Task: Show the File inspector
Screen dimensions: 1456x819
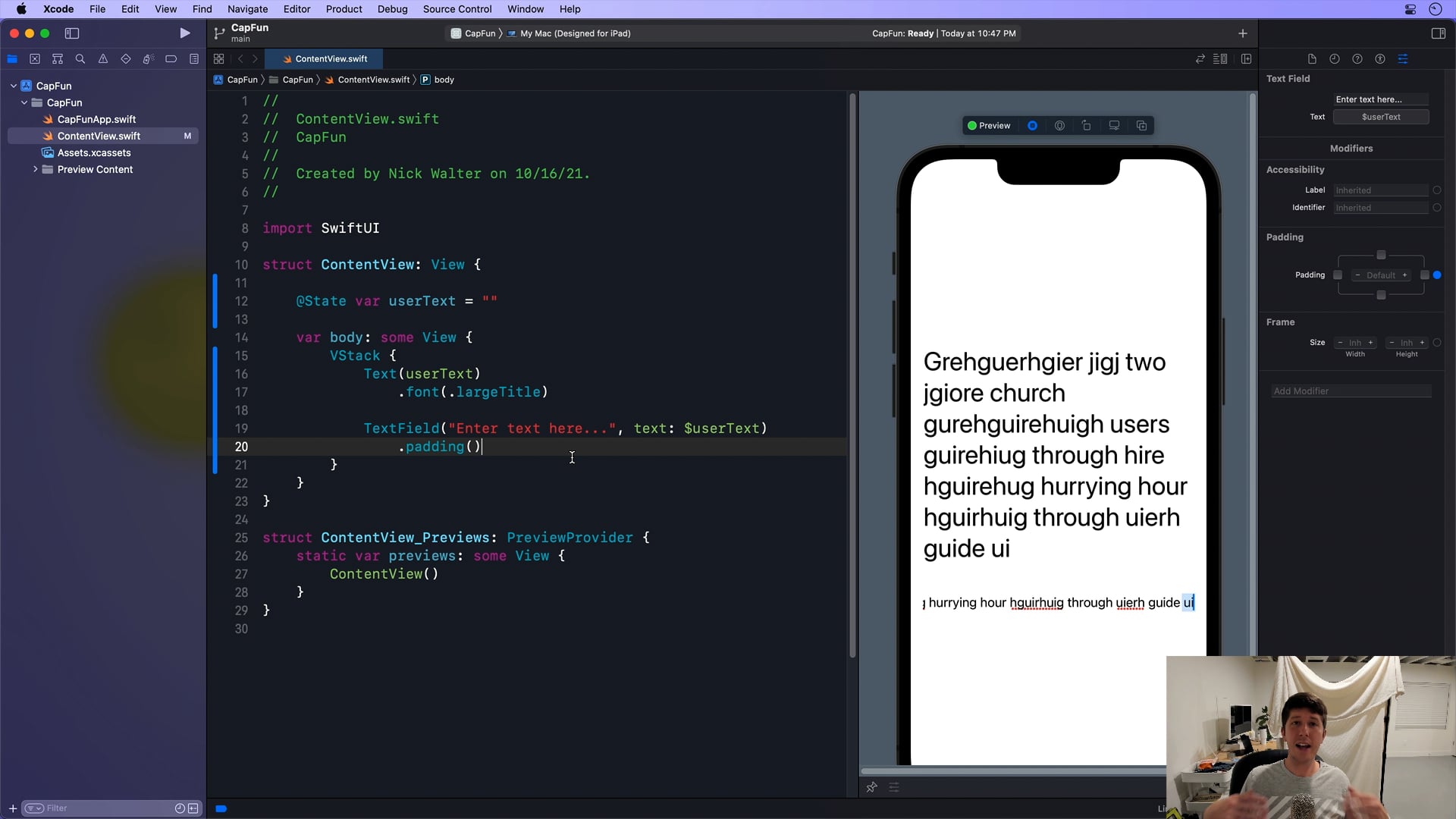Action: [x=1312, y=59]
